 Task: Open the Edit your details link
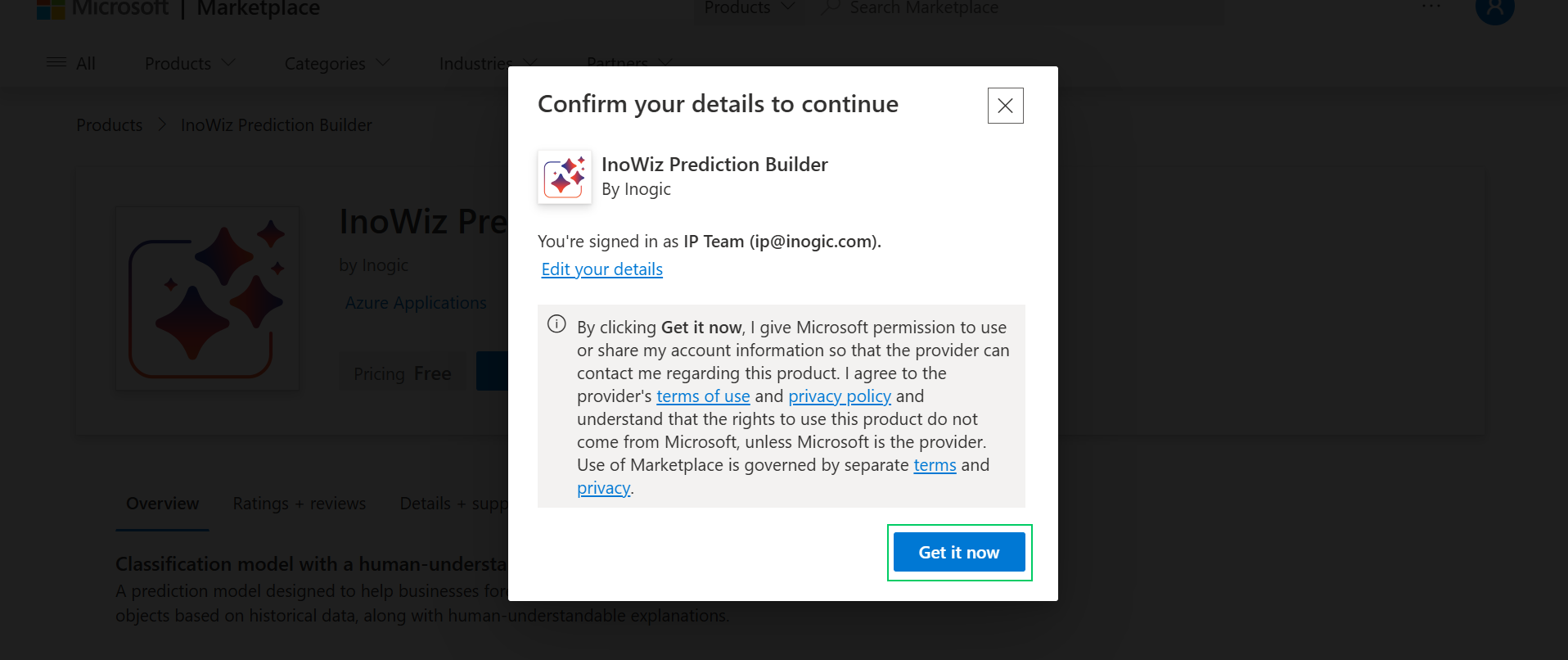click(x=602, y=269)
